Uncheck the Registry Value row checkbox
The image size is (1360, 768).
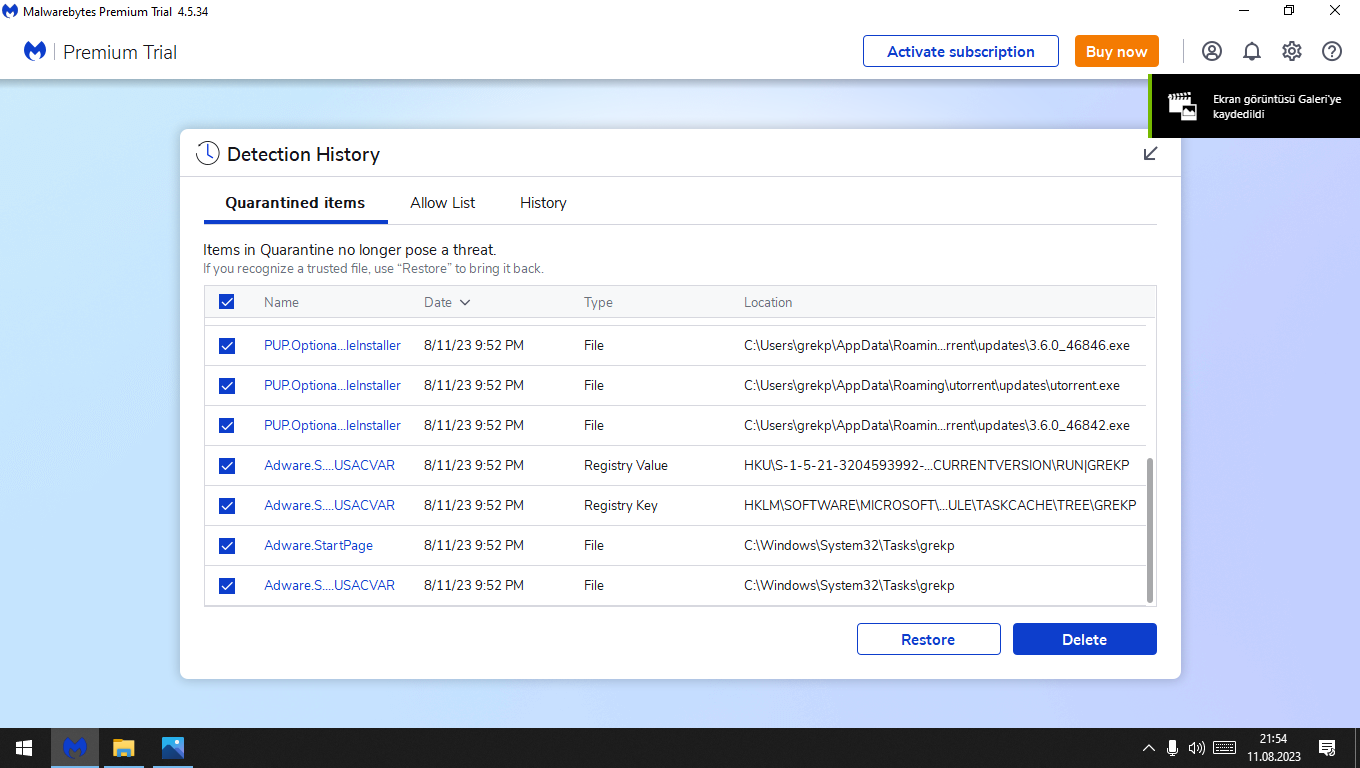(x=226, y=466)
